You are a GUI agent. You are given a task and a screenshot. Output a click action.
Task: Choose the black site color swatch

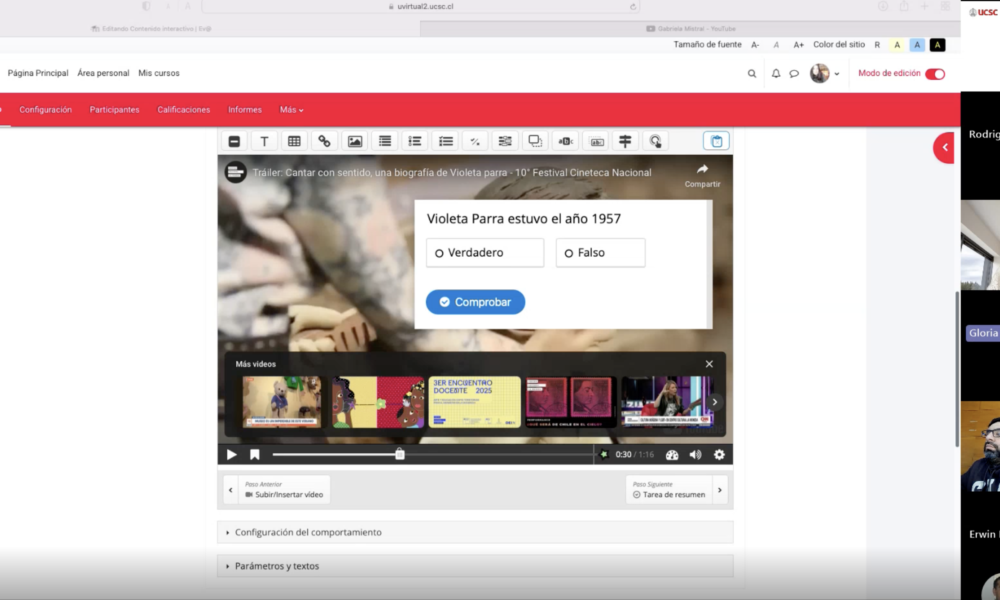(938, 45)
